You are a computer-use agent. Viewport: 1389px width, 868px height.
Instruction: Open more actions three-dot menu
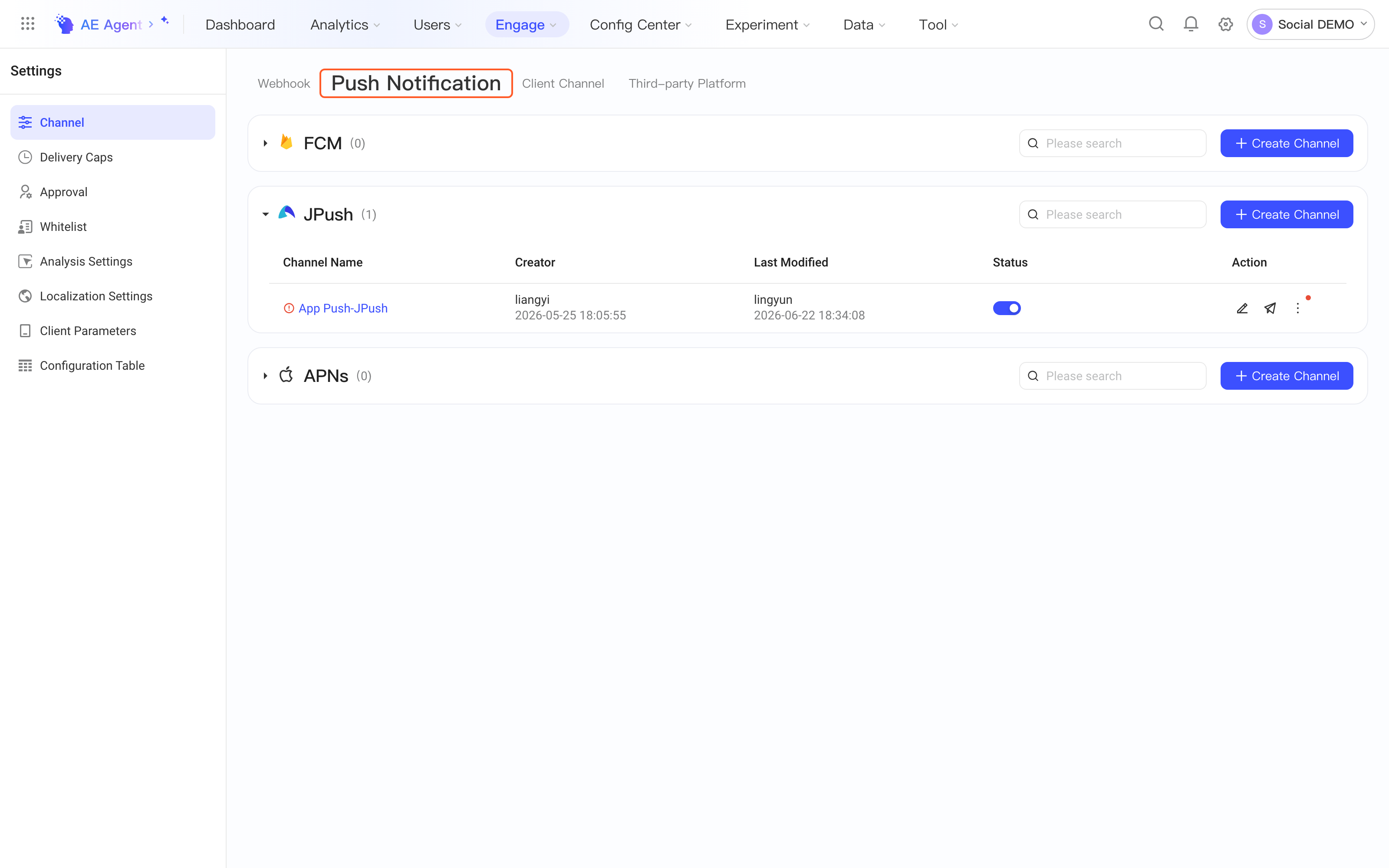point(1298,308)
